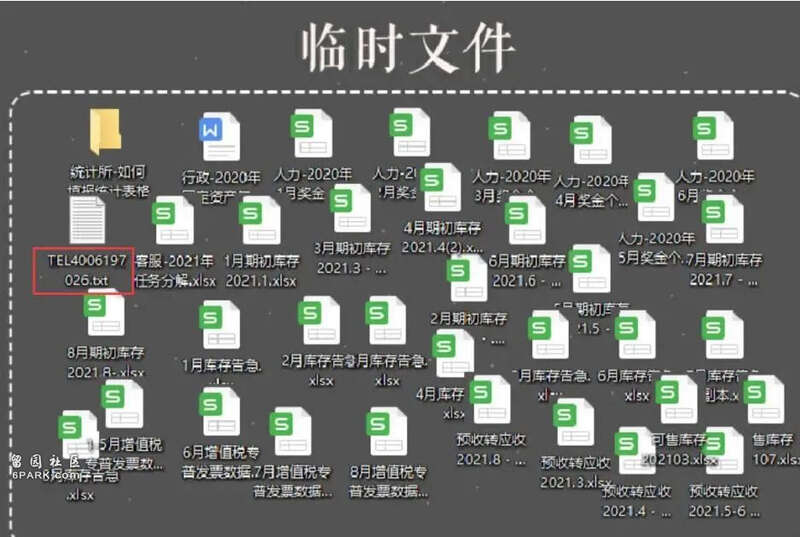
Task: Select the TEL4006197026.txt text file icon
Action: click(x=87, y=219)
